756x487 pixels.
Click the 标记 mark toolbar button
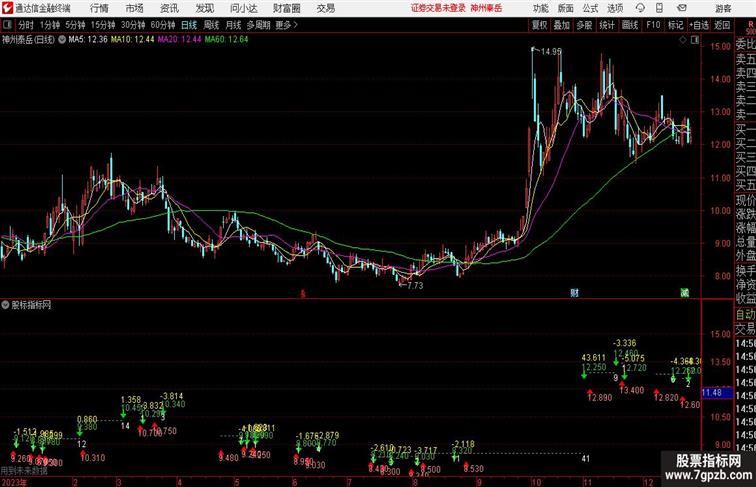click(x=675, y=25)
